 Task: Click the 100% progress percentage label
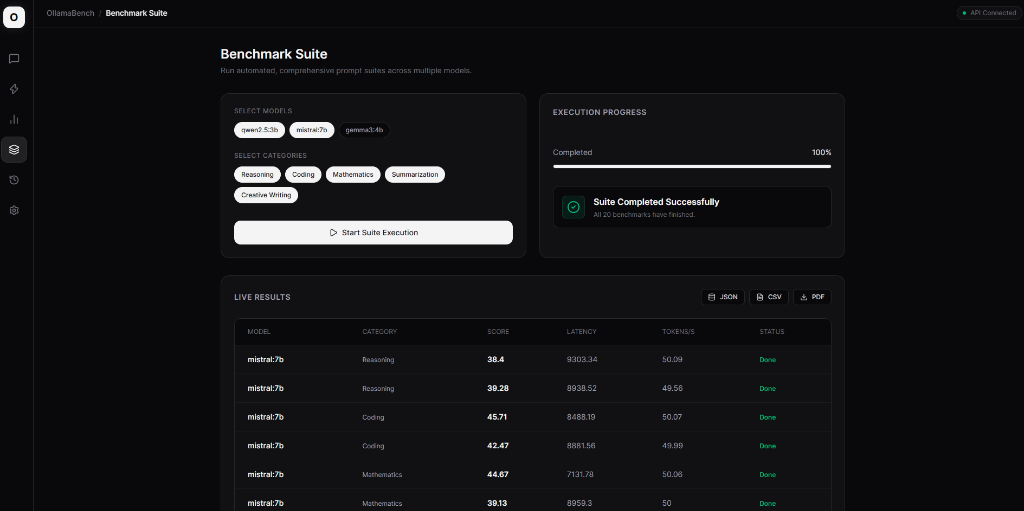[x=822, y=152]
